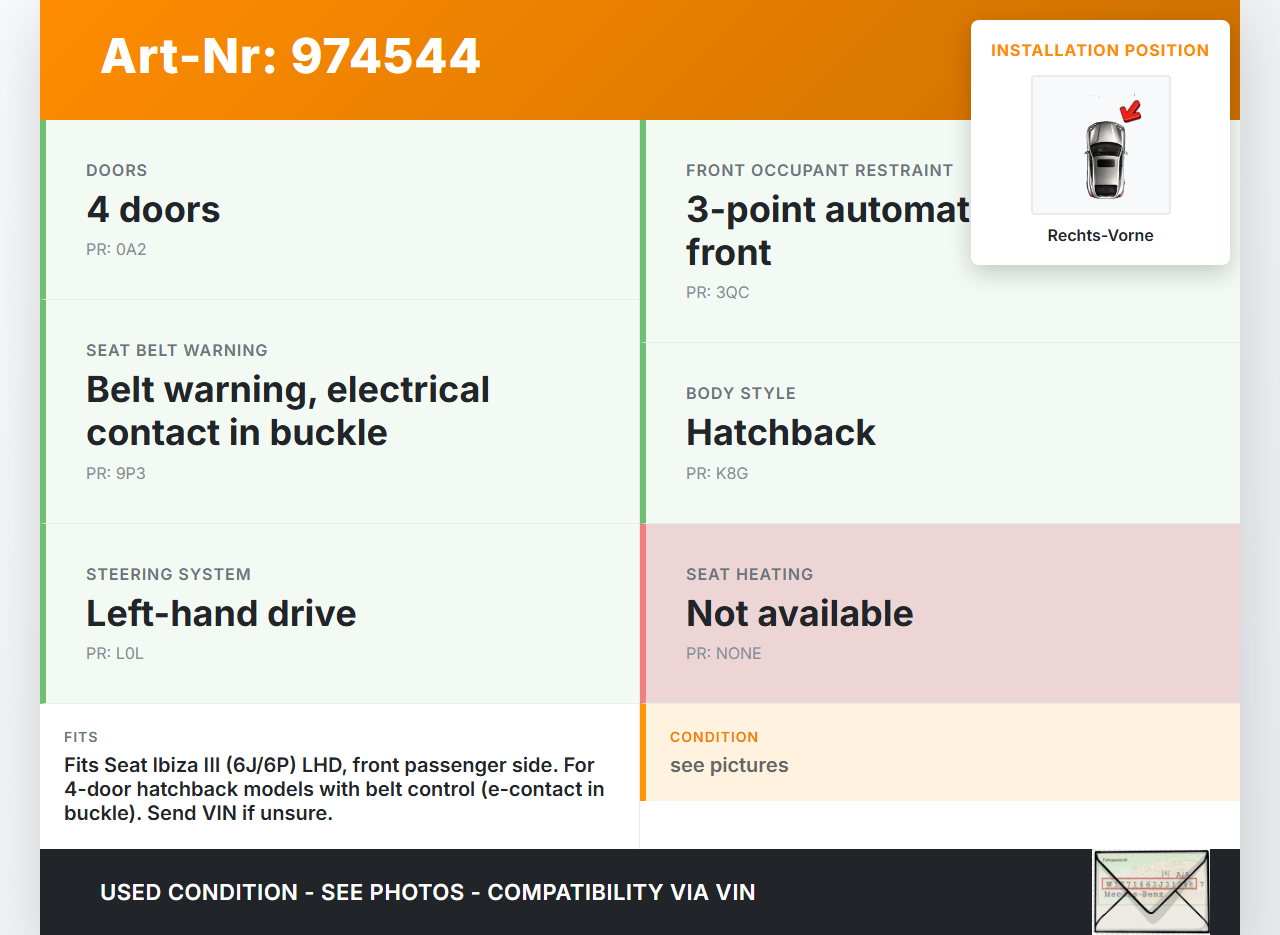This screenshot has height=935, width=1280.
Task: Click the Rechts-Vorne position label
Action: [x=1101, y=236]
